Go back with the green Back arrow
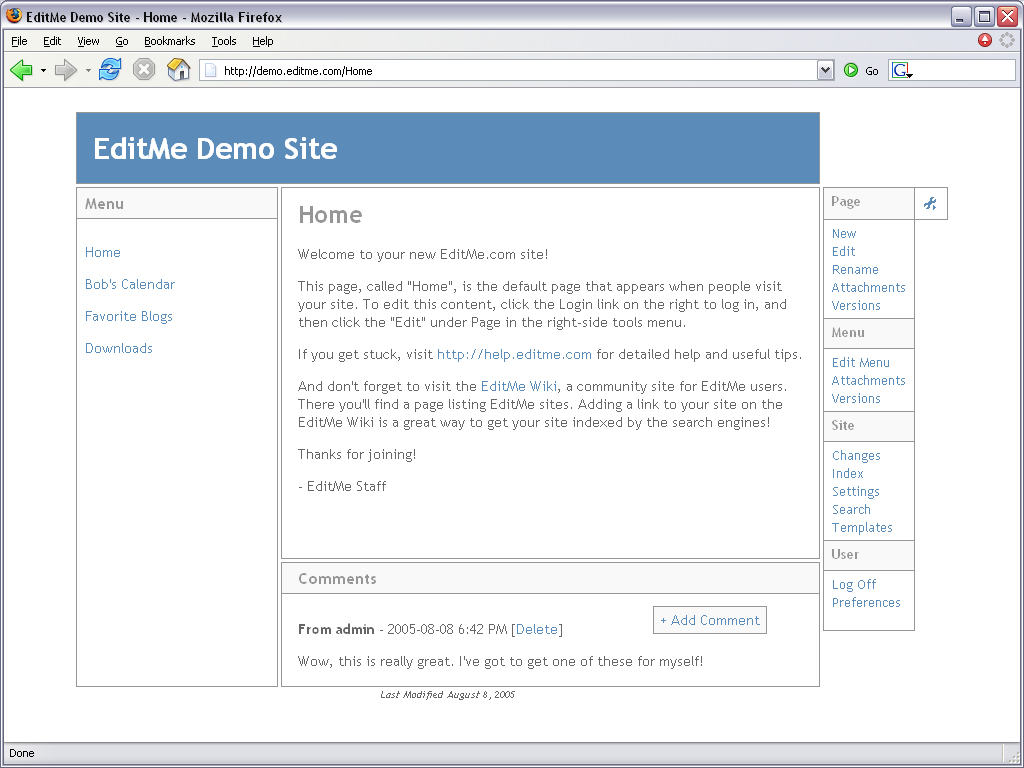The width and height of the screenshot is (1024, 768). 21,70
